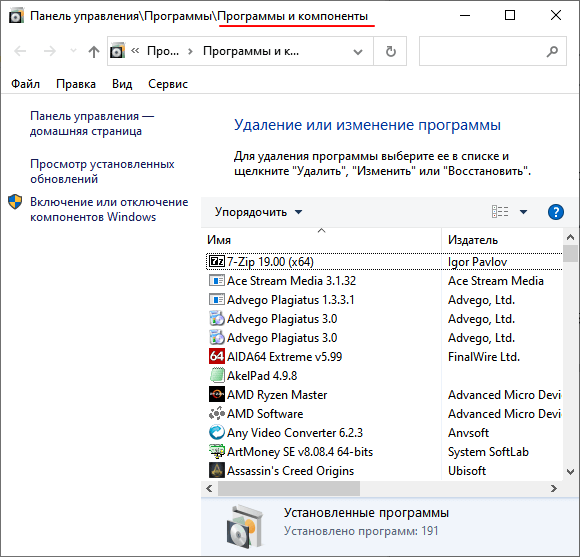Click the vertical scrollbar down arrow
The image size is (580, 557).
click(570, 472)
